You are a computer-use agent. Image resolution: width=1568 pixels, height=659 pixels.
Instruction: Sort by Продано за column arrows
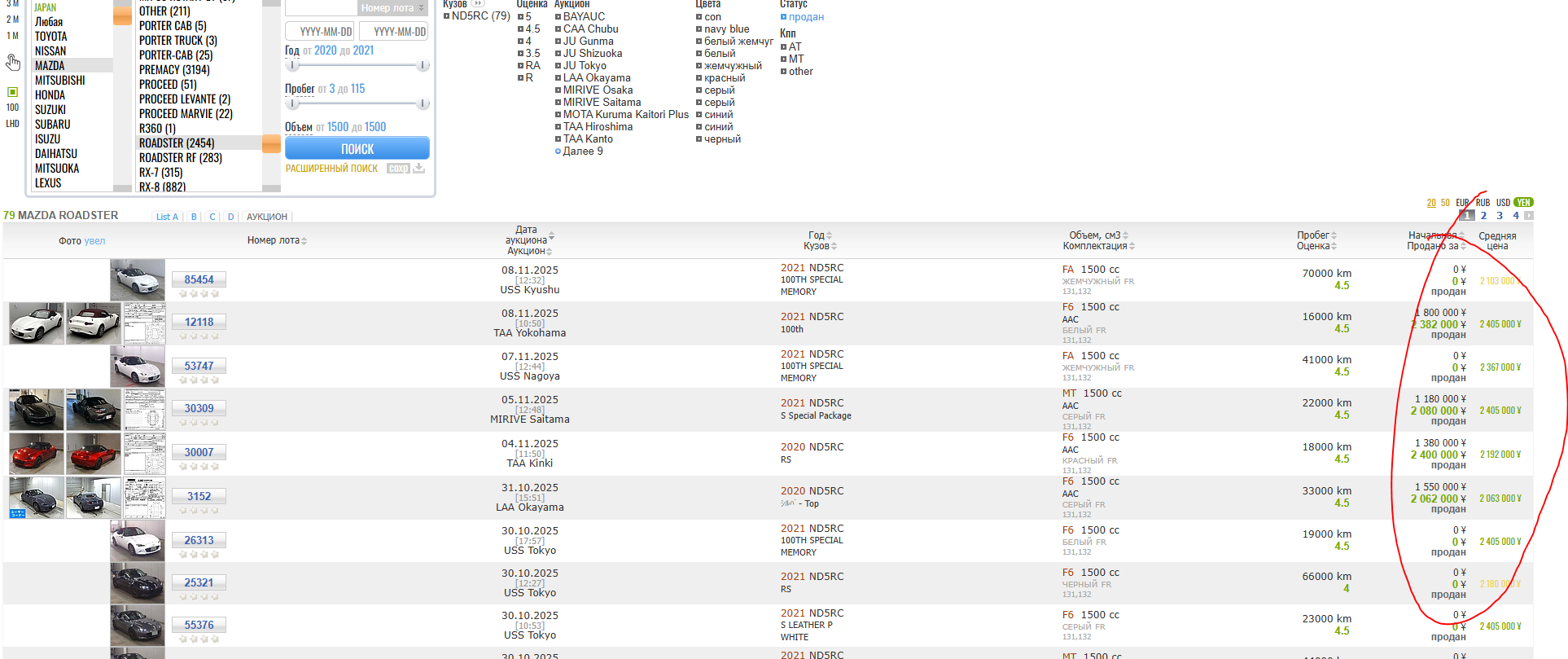1463,246
